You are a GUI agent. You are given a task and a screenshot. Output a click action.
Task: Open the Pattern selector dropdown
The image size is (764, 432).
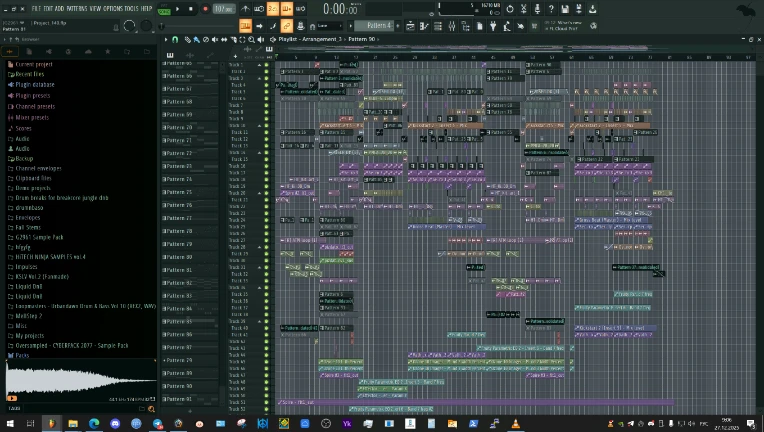click(378, 25)
